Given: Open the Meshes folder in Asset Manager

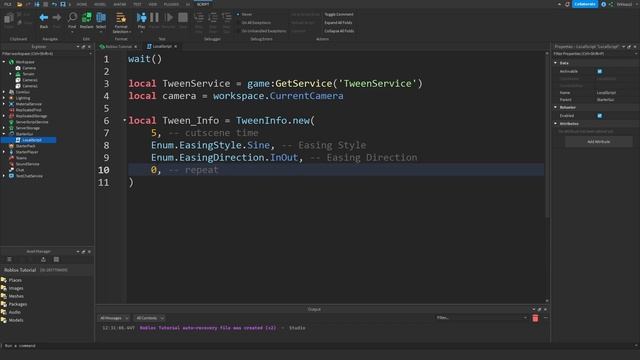Looking at the screenshot, I should click(16, 296).
